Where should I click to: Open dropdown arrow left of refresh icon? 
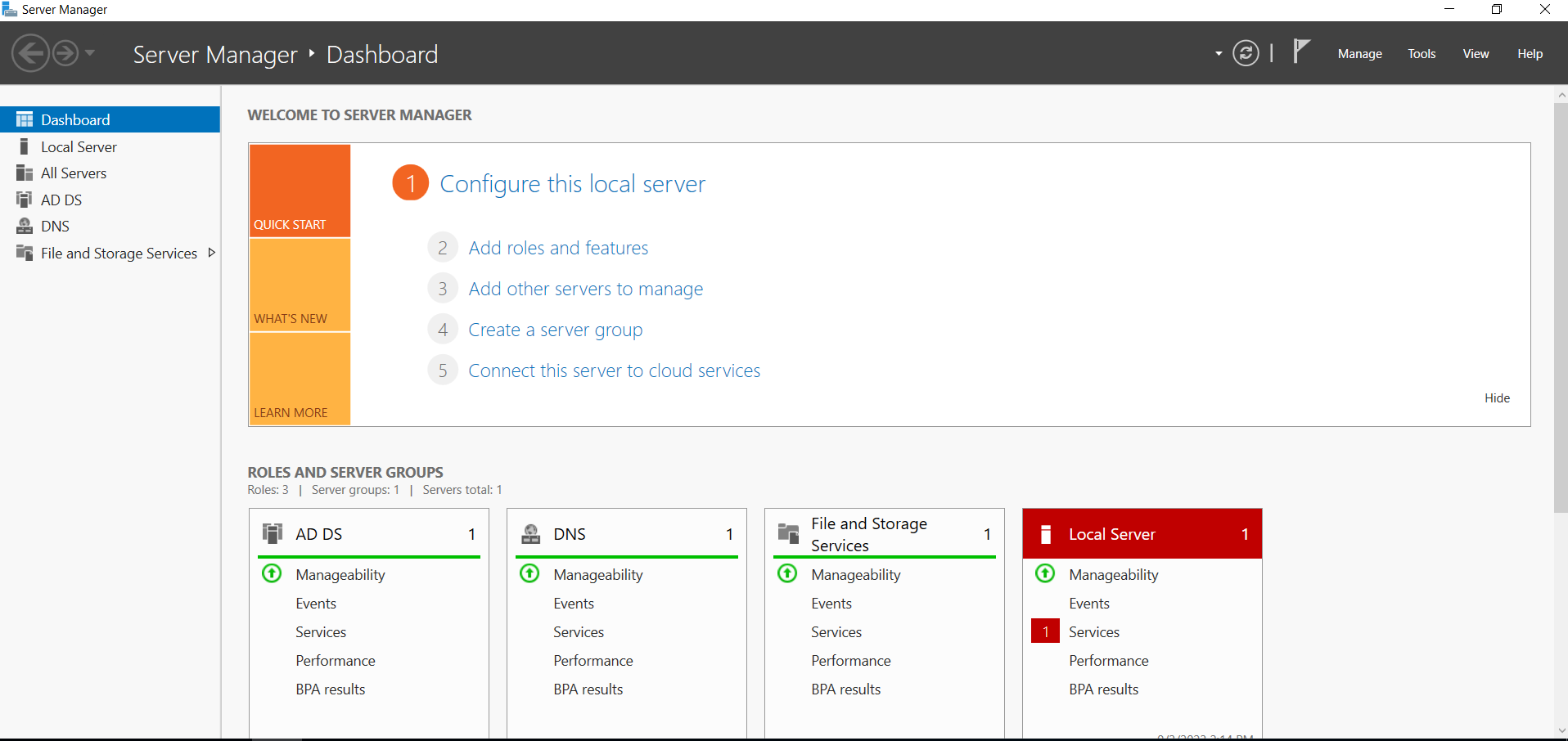(1219, 54)
